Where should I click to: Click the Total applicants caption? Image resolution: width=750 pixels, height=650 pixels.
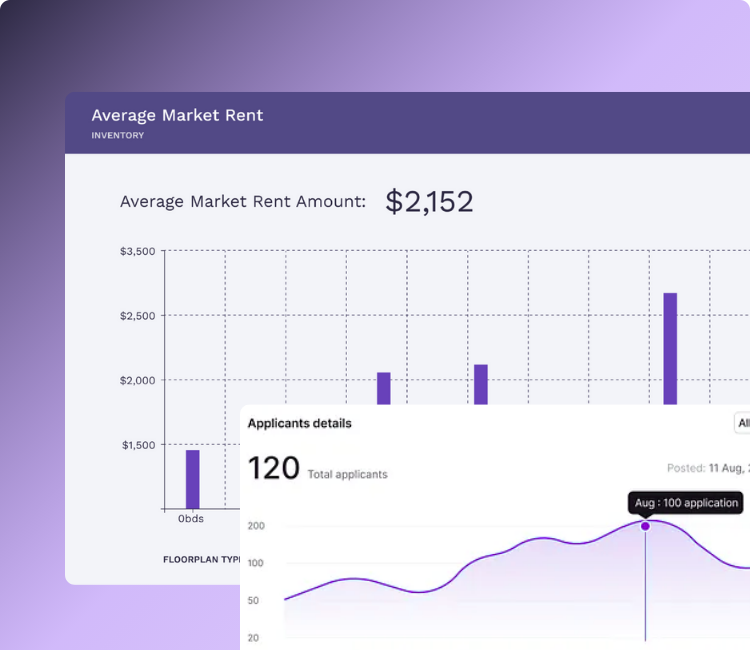click(347, 474)
